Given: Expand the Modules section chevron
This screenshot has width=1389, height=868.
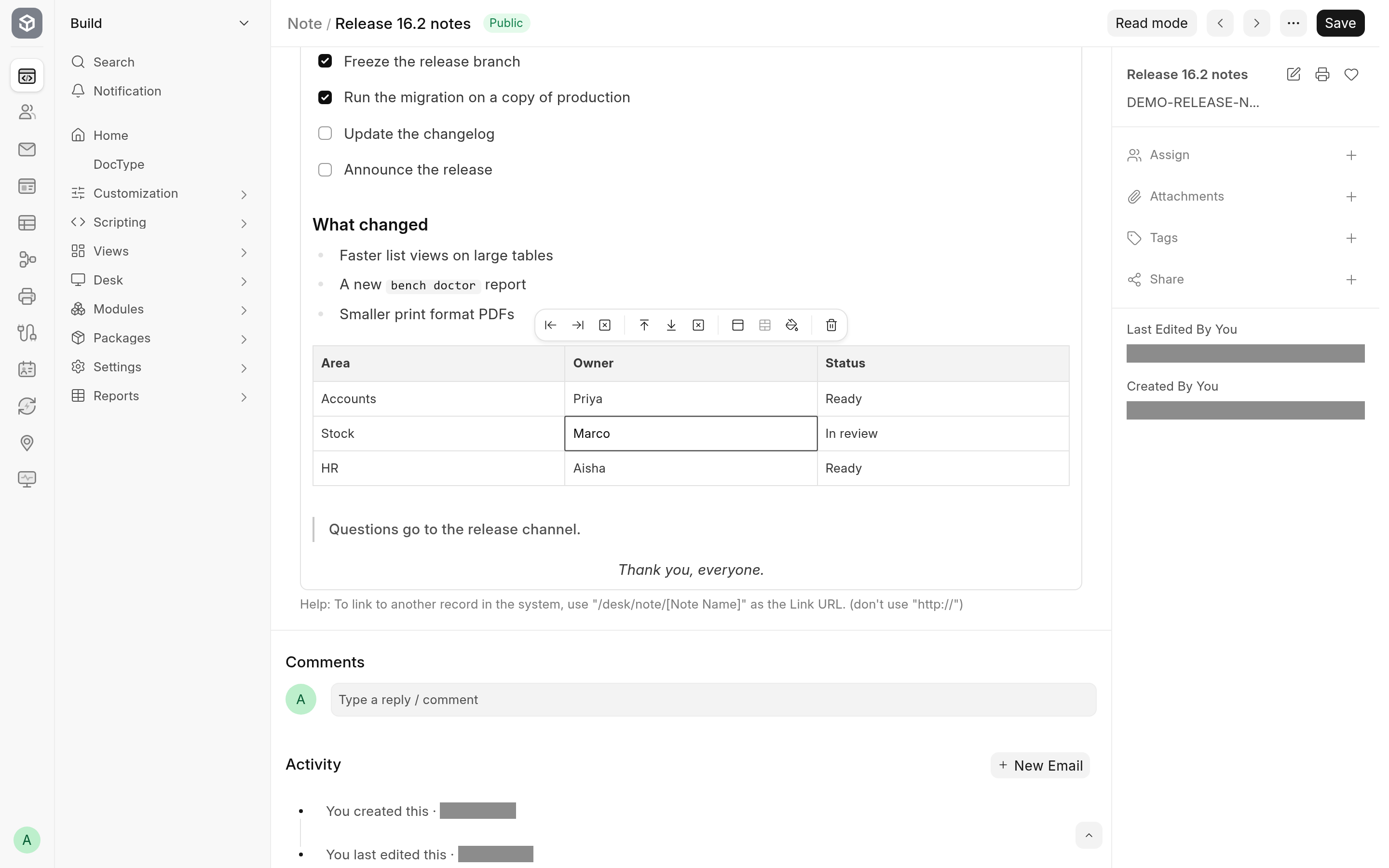Looking at the screenshot, I should [244, 311].
